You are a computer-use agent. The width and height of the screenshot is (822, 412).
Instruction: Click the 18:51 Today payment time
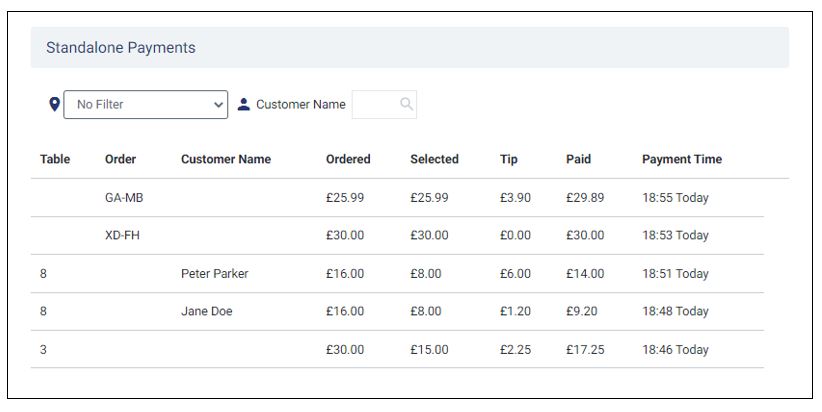point(675,274)
